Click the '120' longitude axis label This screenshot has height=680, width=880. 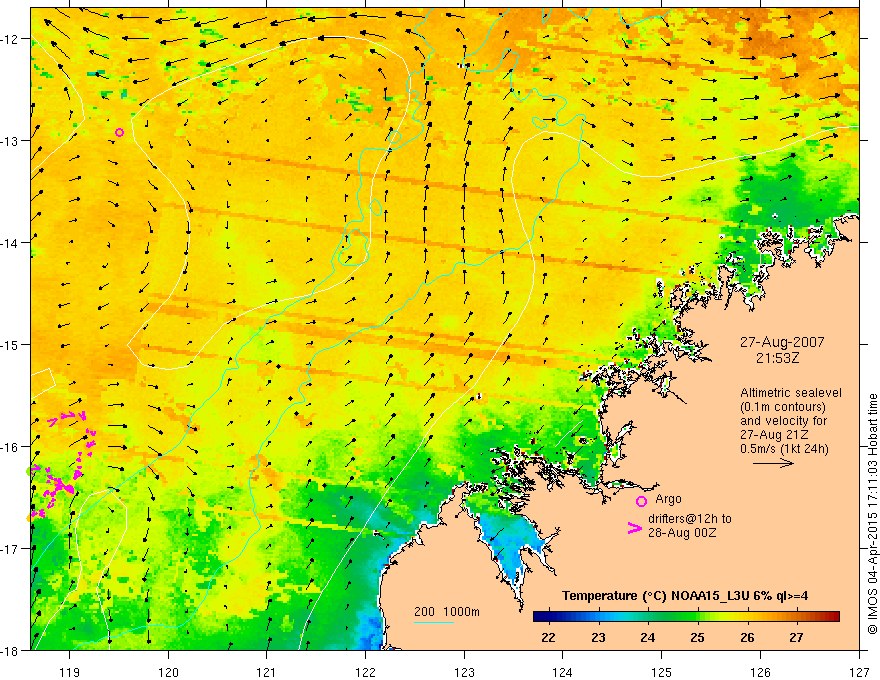pos(168,672)
